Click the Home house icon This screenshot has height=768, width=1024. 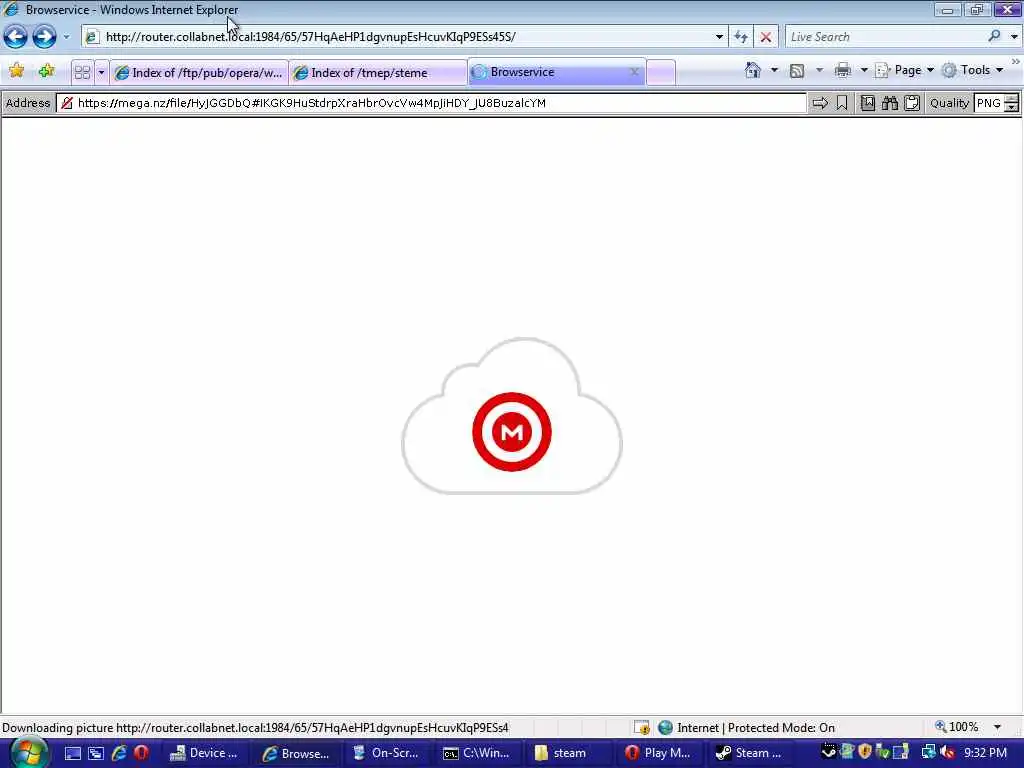[x=753, y=70]
